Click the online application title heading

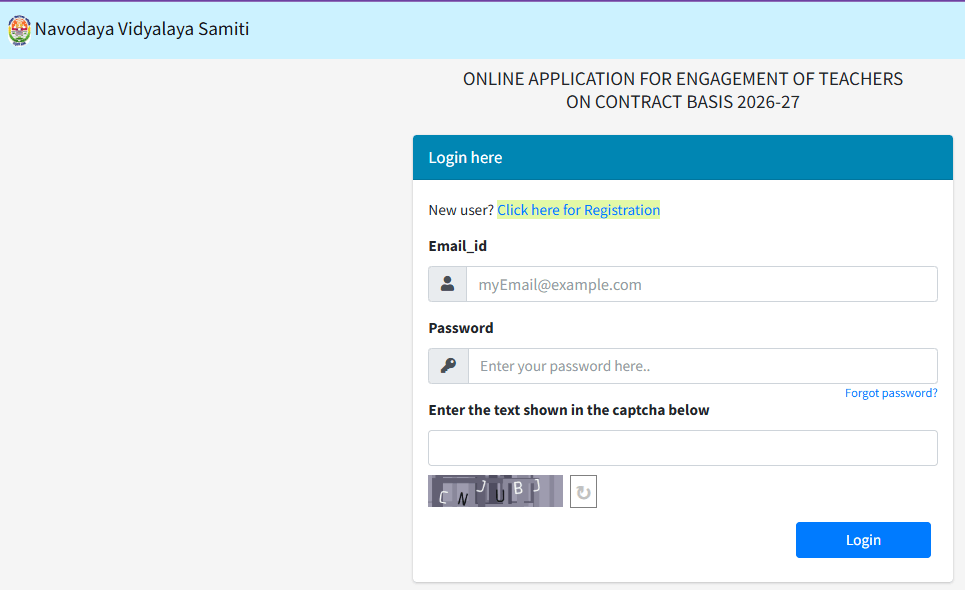point(682,90)
